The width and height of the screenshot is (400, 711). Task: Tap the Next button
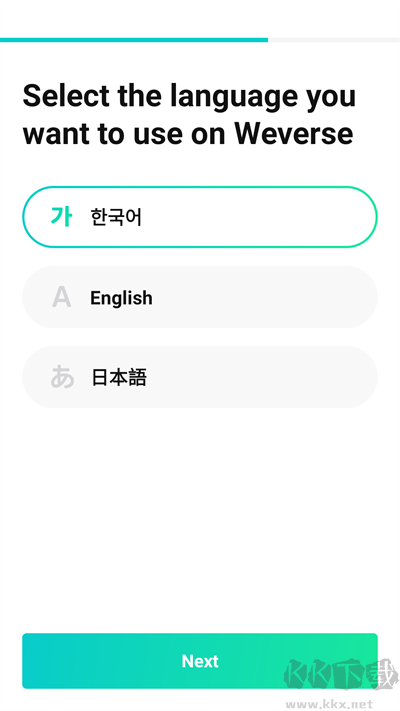[x=200, y=661]
